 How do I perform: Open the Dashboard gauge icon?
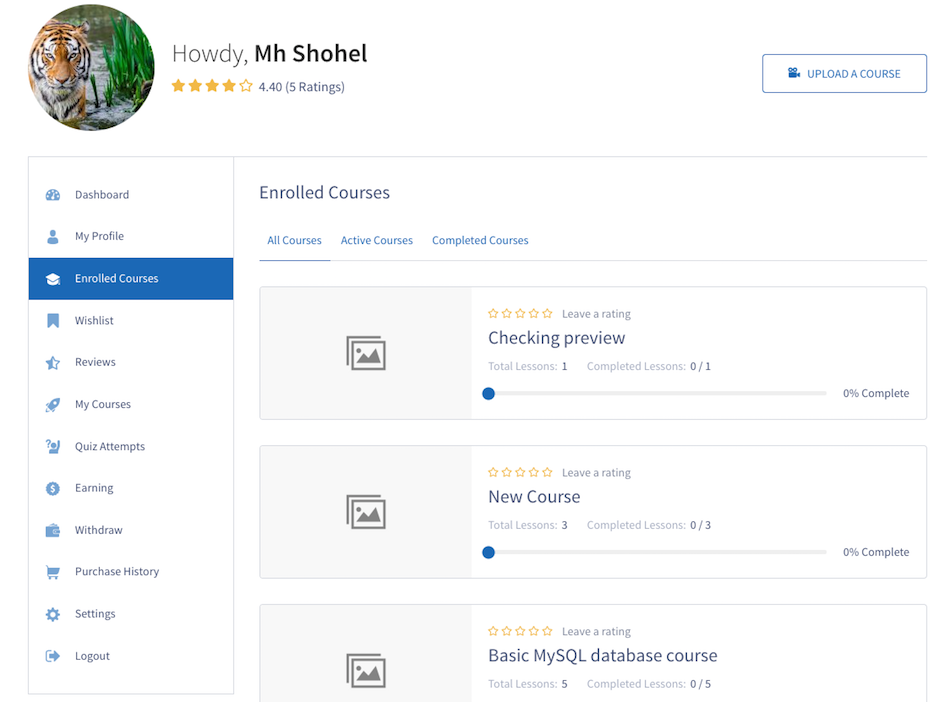point(53,195)
